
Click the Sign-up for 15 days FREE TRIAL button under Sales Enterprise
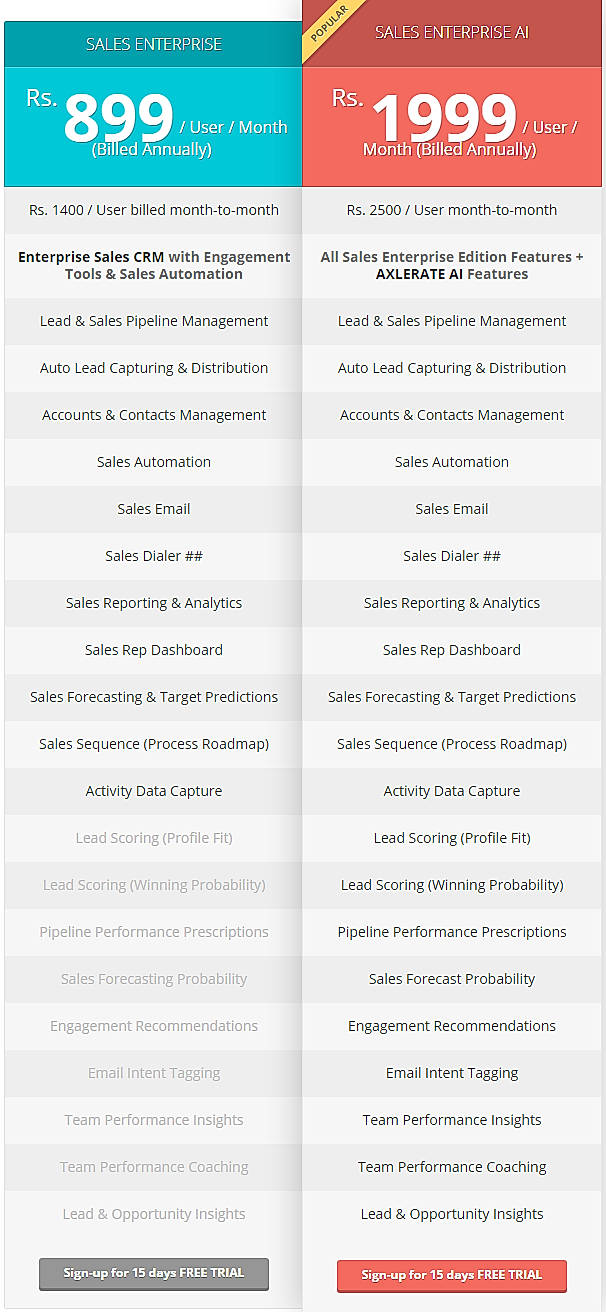153,1274
